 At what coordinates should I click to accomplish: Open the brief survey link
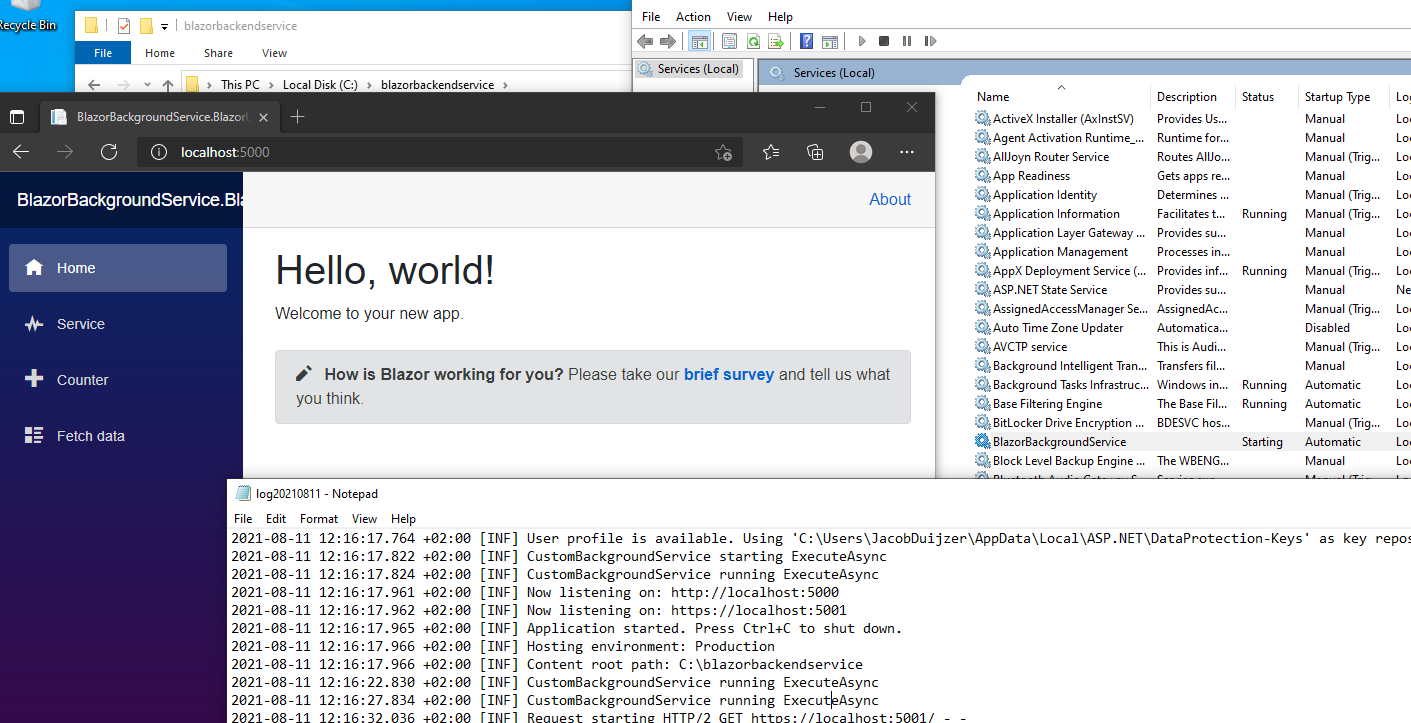[729, 374]
